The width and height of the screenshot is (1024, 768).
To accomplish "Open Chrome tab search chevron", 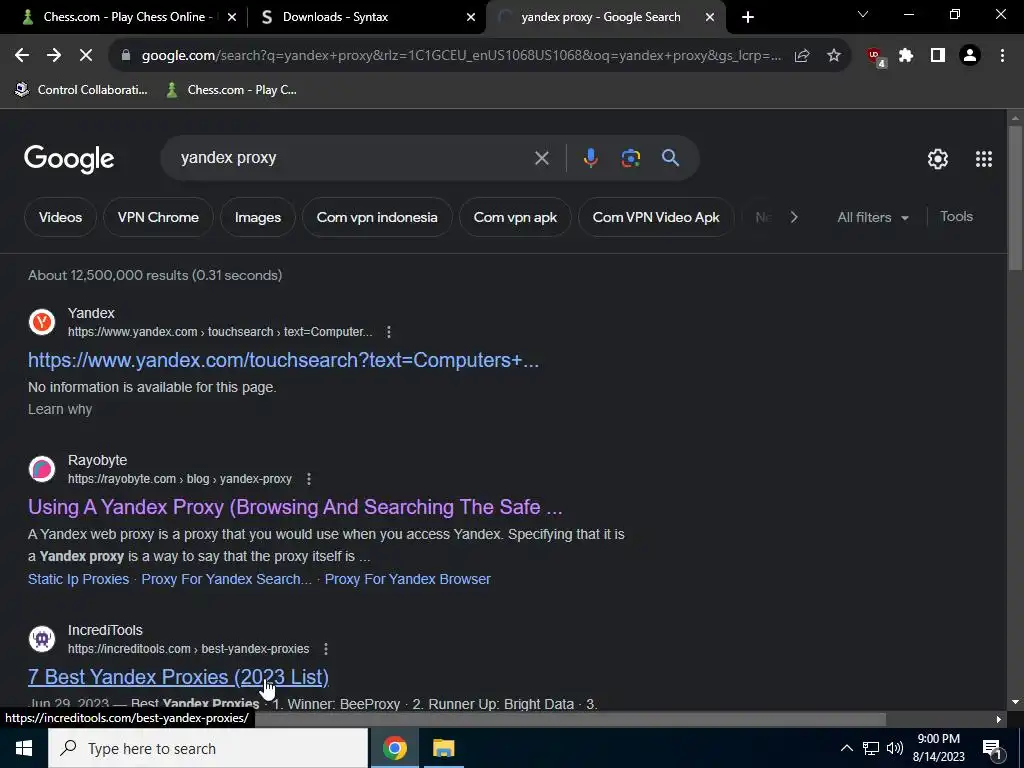I will pyautogui.click(x=863, y=14).
